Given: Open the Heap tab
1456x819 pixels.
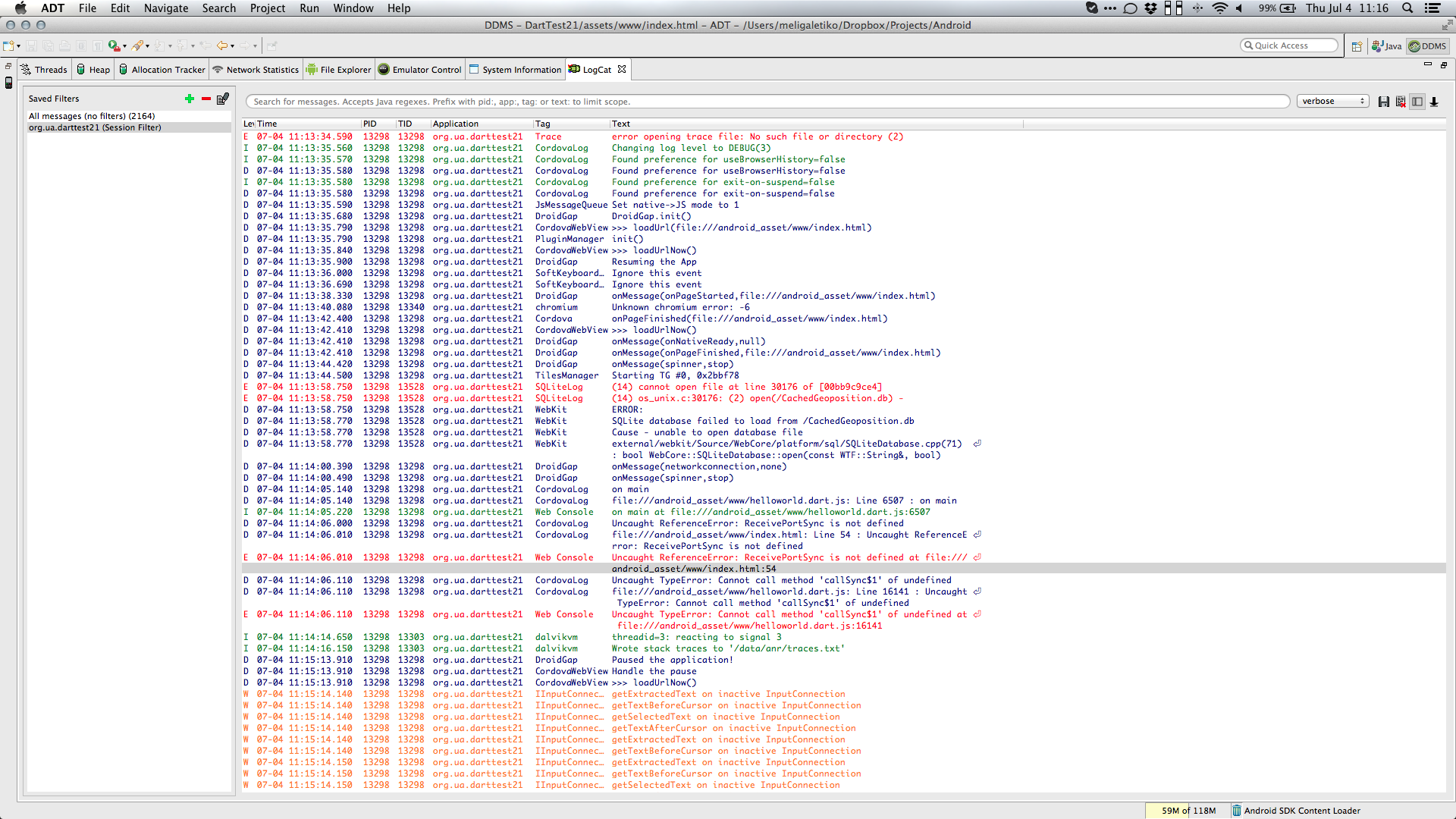Looking at the screenshot, I should 93,70.
